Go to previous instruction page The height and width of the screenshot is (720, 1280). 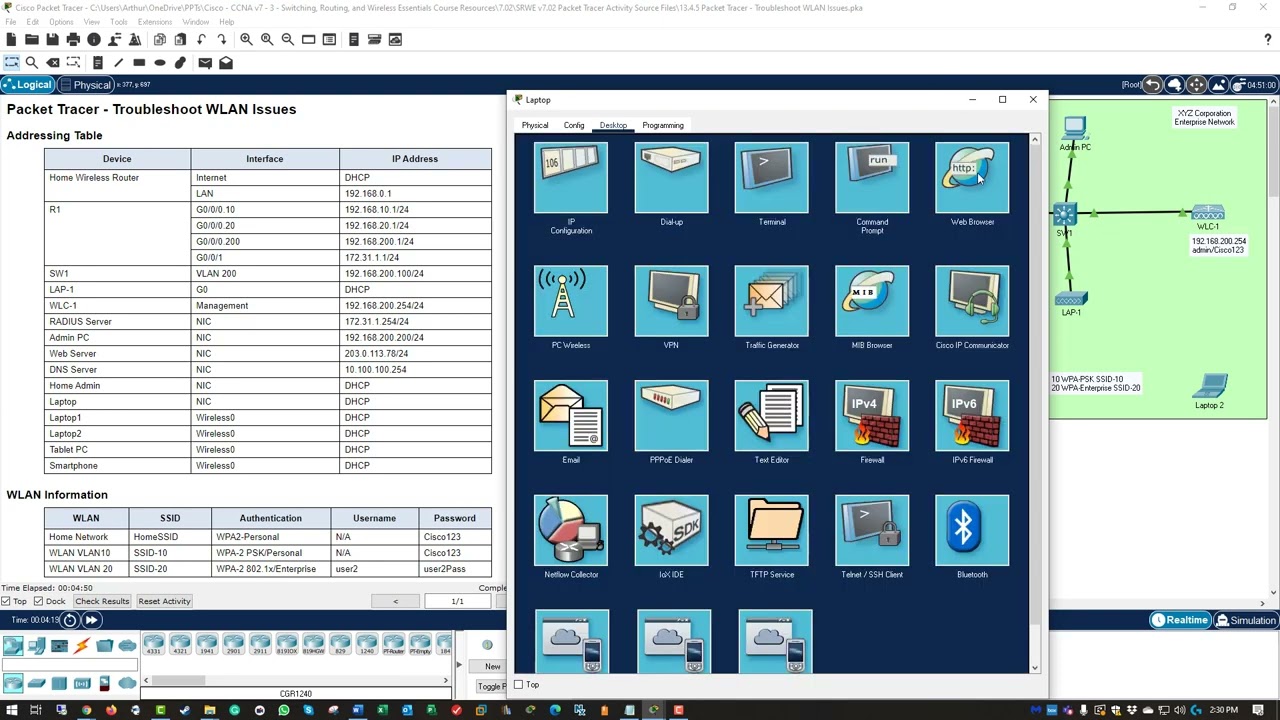pyautogui.click(x=395, y=601)
